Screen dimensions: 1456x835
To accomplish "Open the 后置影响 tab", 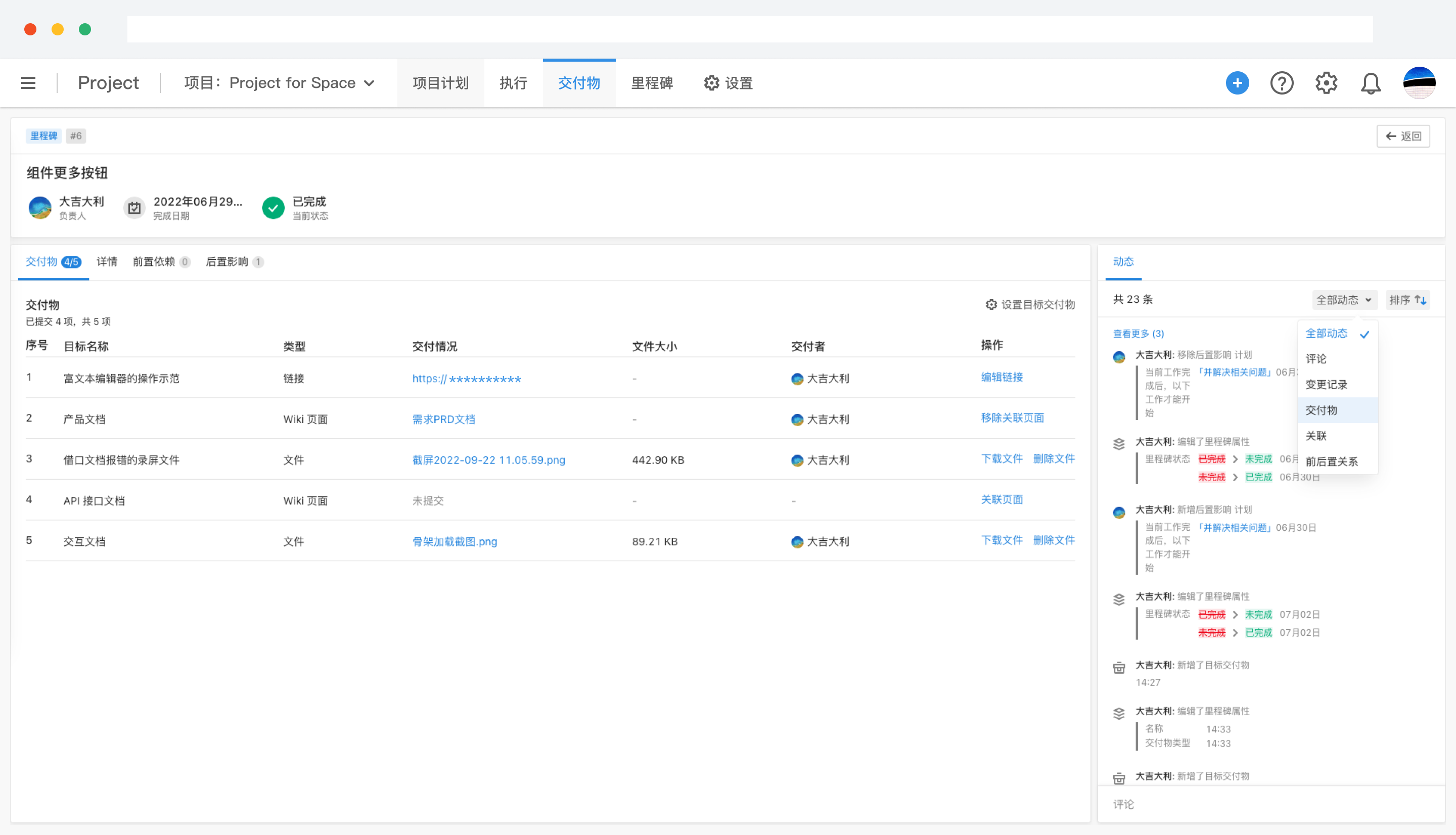I will tap(227, 262).
